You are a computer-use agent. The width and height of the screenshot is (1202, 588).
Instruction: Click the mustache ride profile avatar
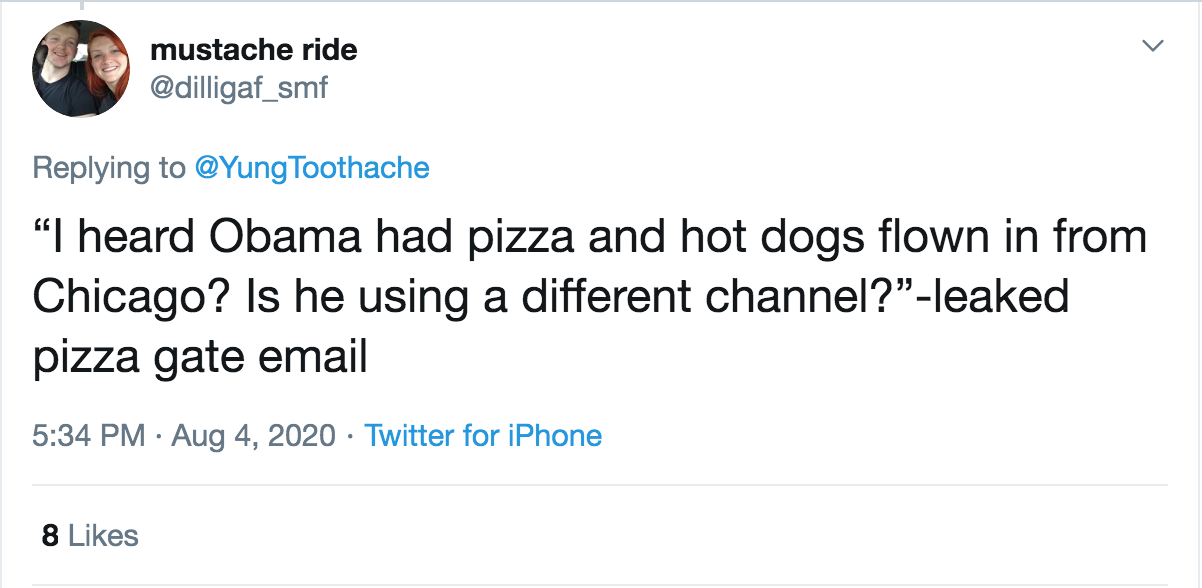[x=82, y=68]
